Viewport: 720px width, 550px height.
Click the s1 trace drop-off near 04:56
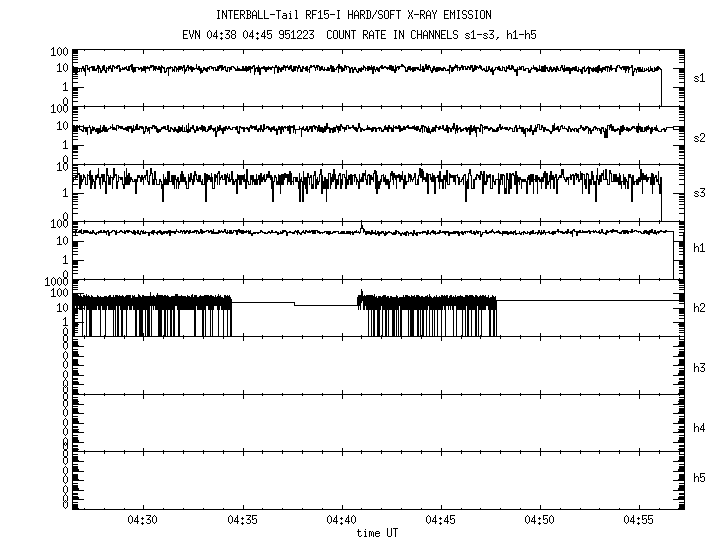661,87
